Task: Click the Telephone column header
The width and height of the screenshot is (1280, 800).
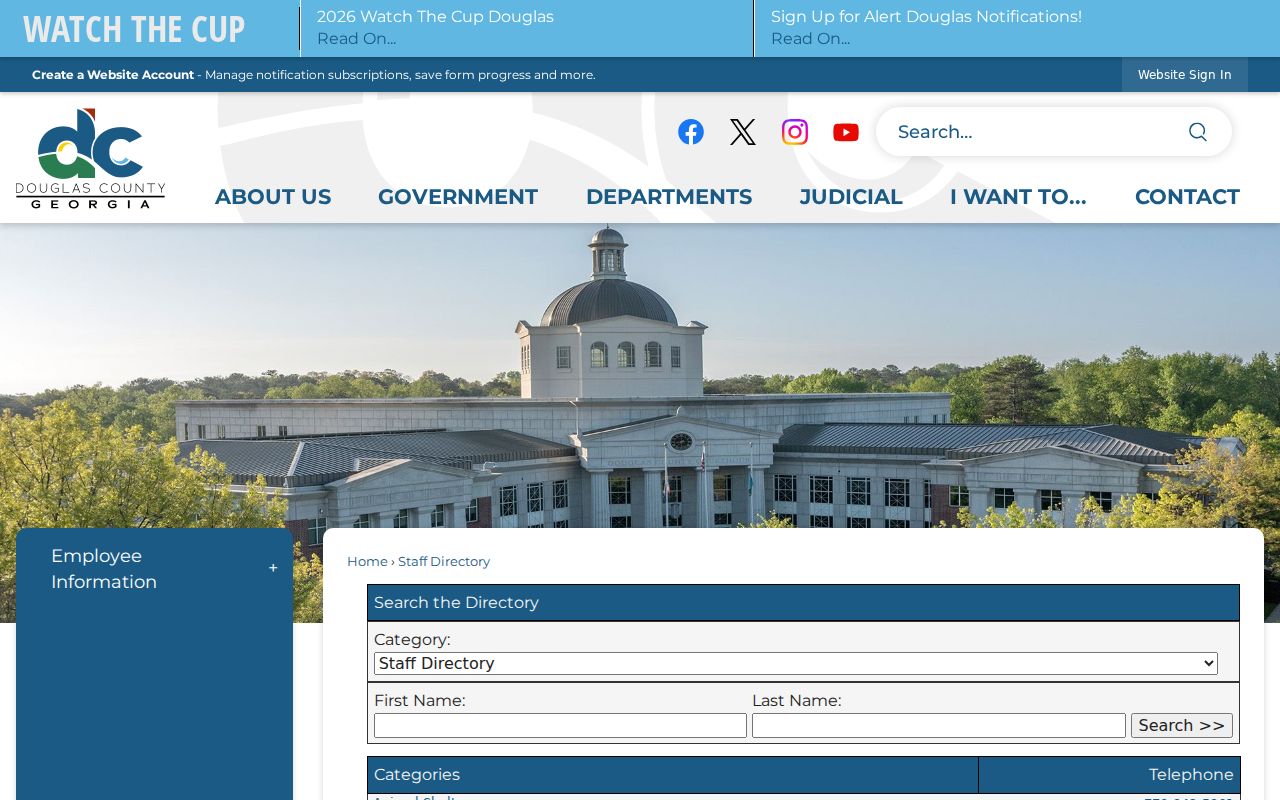Action: click(x=1109, y=775)
